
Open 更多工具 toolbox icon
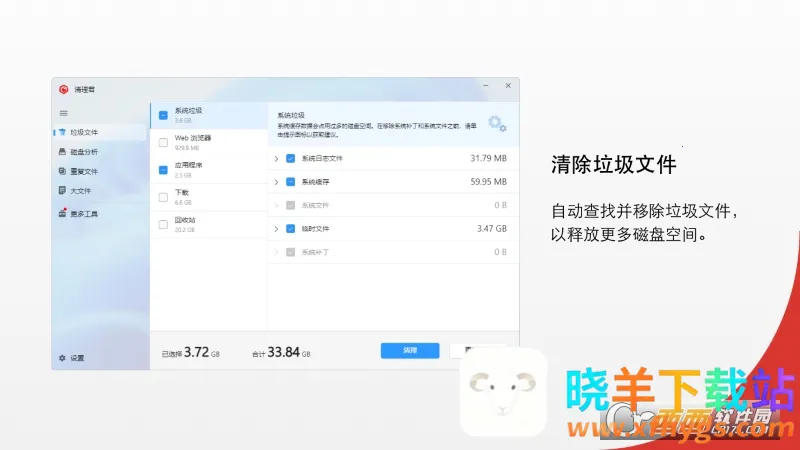point(62,214)
